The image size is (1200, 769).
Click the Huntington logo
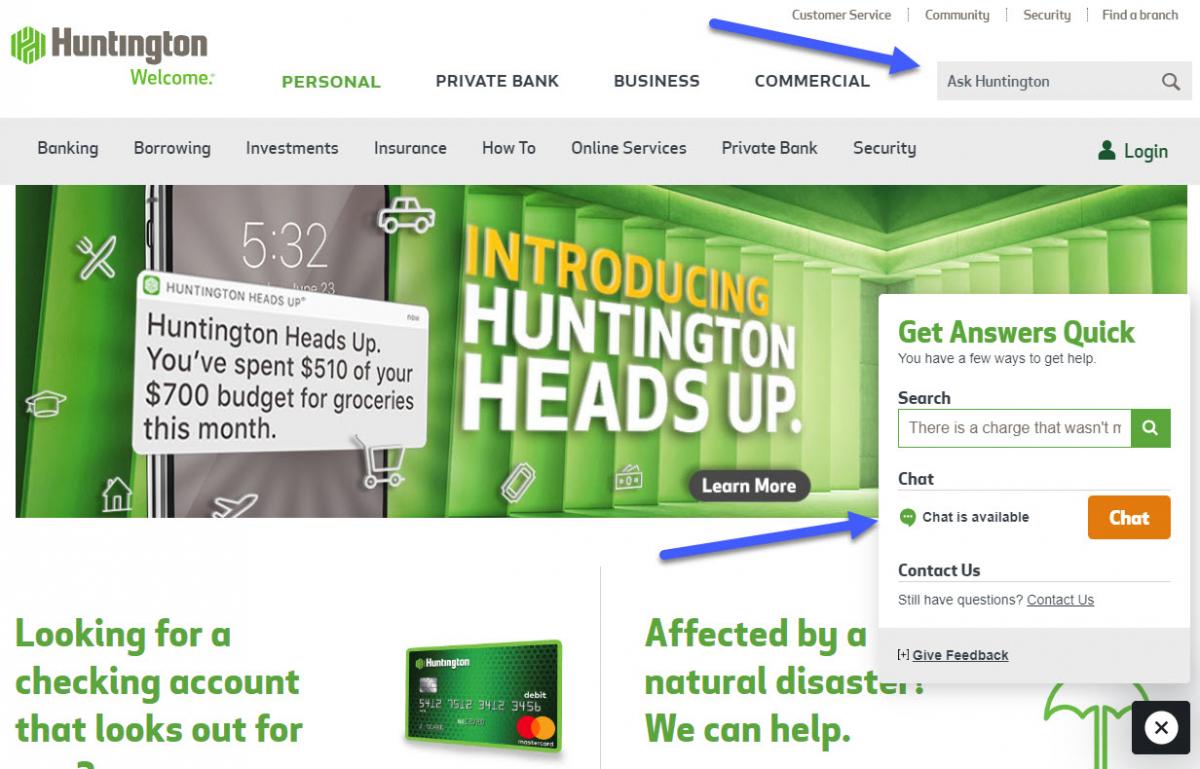(112, 56)
